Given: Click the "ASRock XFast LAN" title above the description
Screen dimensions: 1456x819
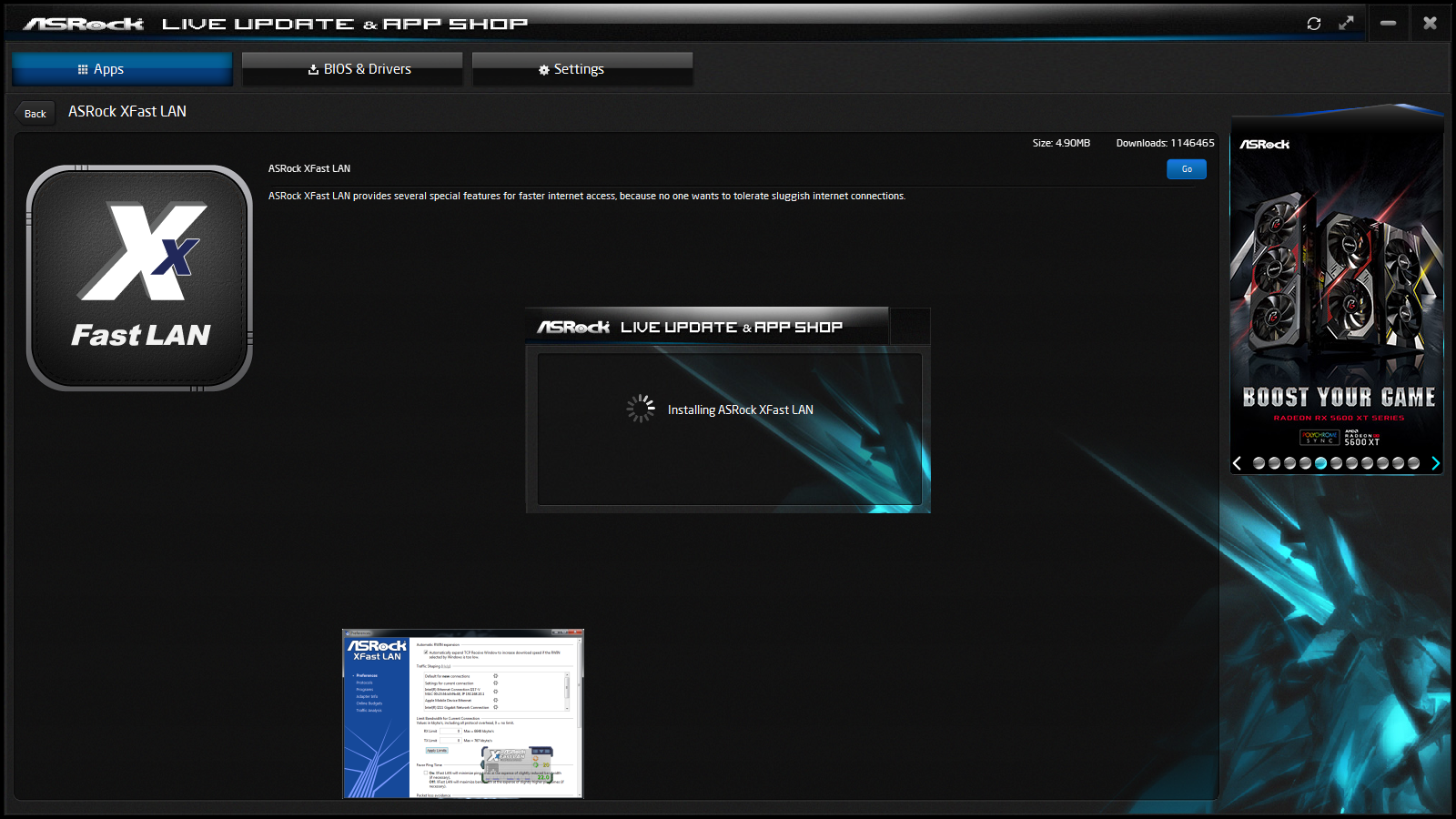Looking at the screenshot, I should point(309,168).
